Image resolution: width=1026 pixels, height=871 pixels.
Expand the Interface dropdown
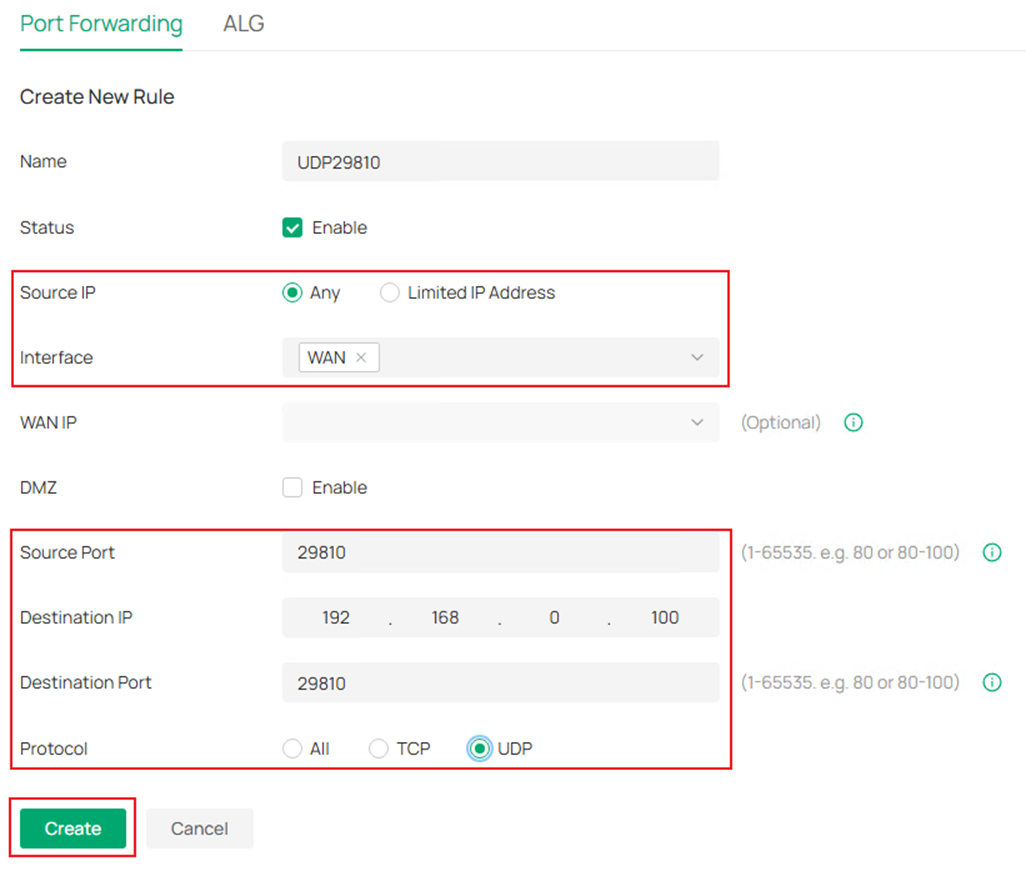pyautogui.click(x=697, y=357)
